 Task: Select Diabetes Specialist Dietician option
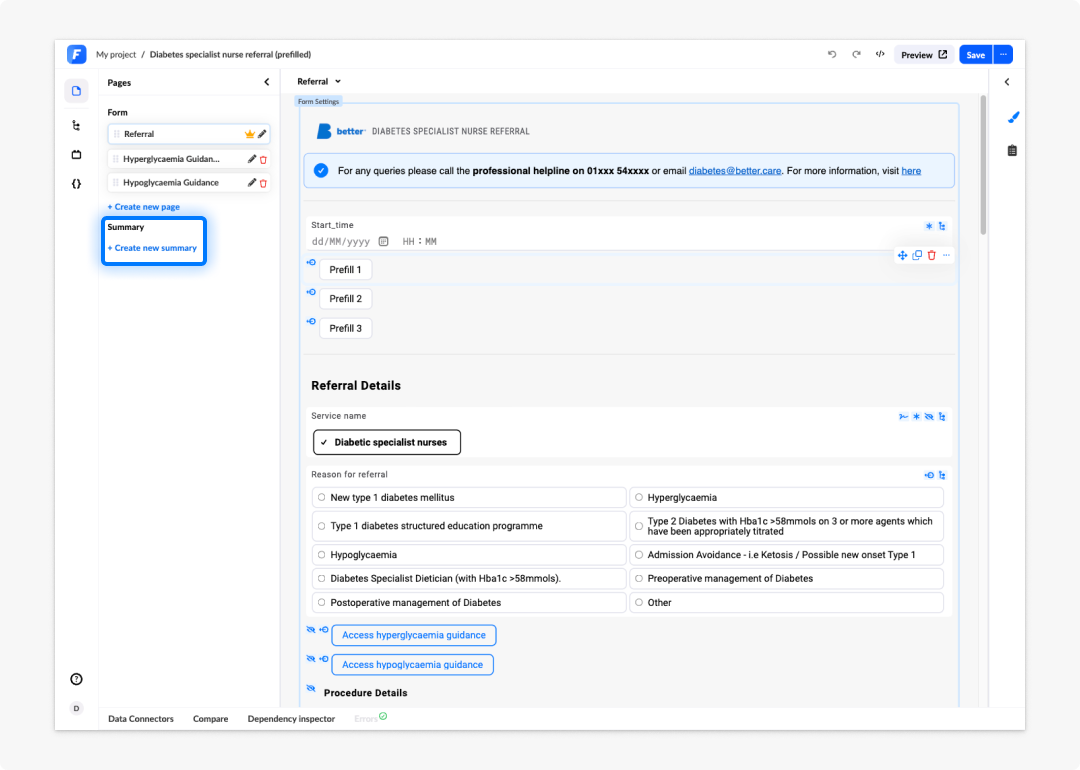click(x=469, y=579)
